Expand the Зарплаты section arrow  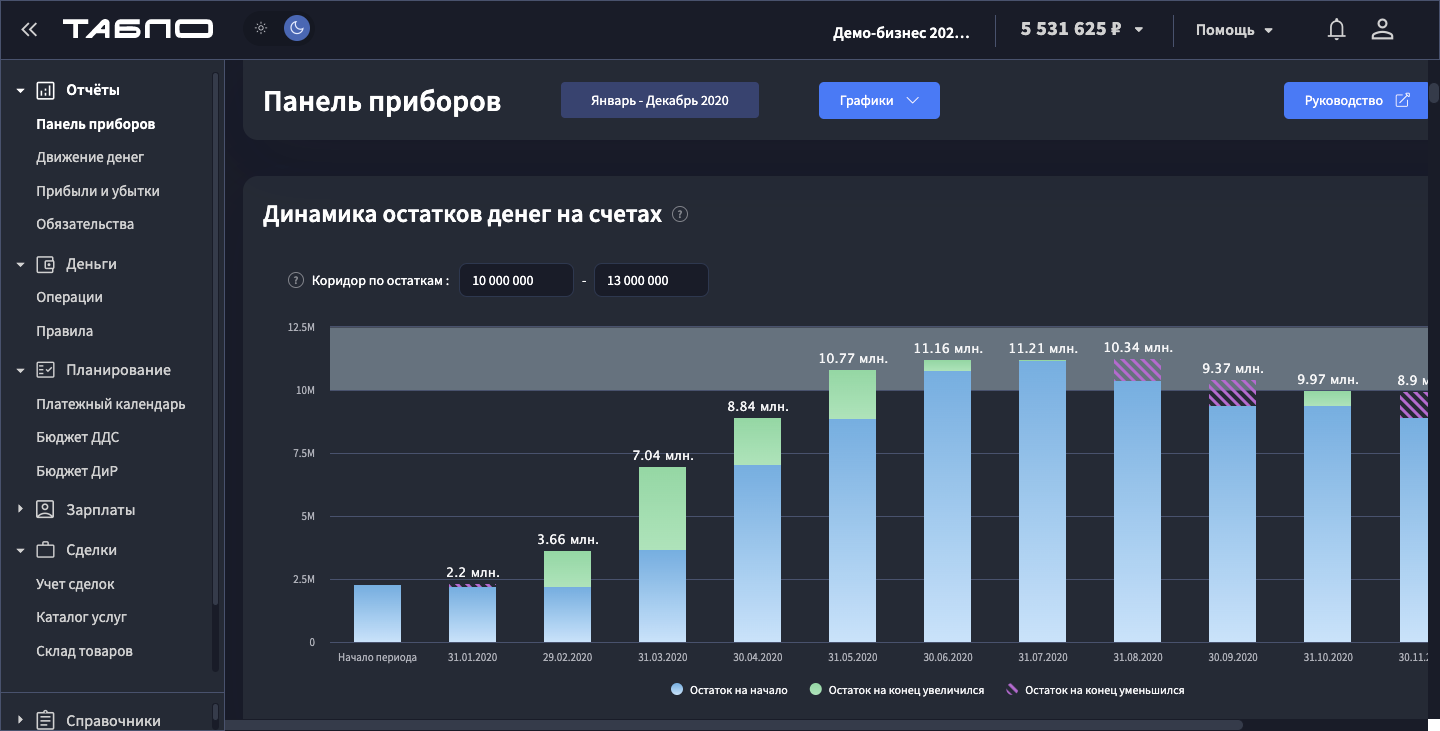click(20, 510)
